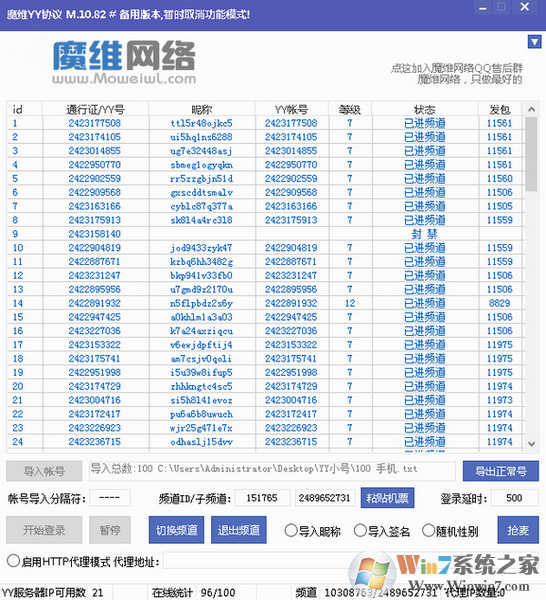Select nickname v6ewjdpftij4

(x=202, y=345)
